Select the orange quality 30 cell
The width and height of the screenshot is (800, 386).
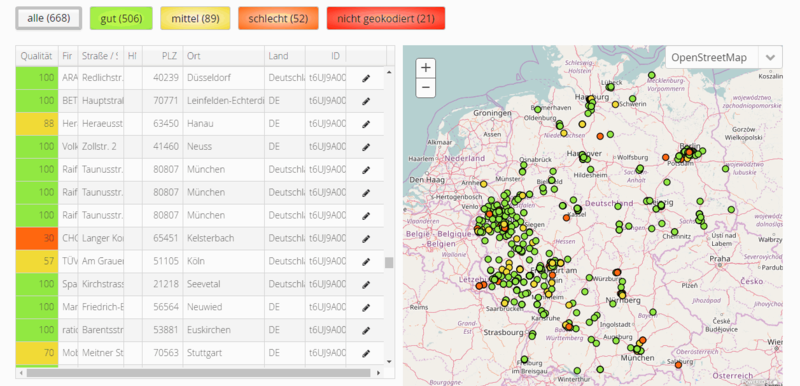tap(37, 238)
